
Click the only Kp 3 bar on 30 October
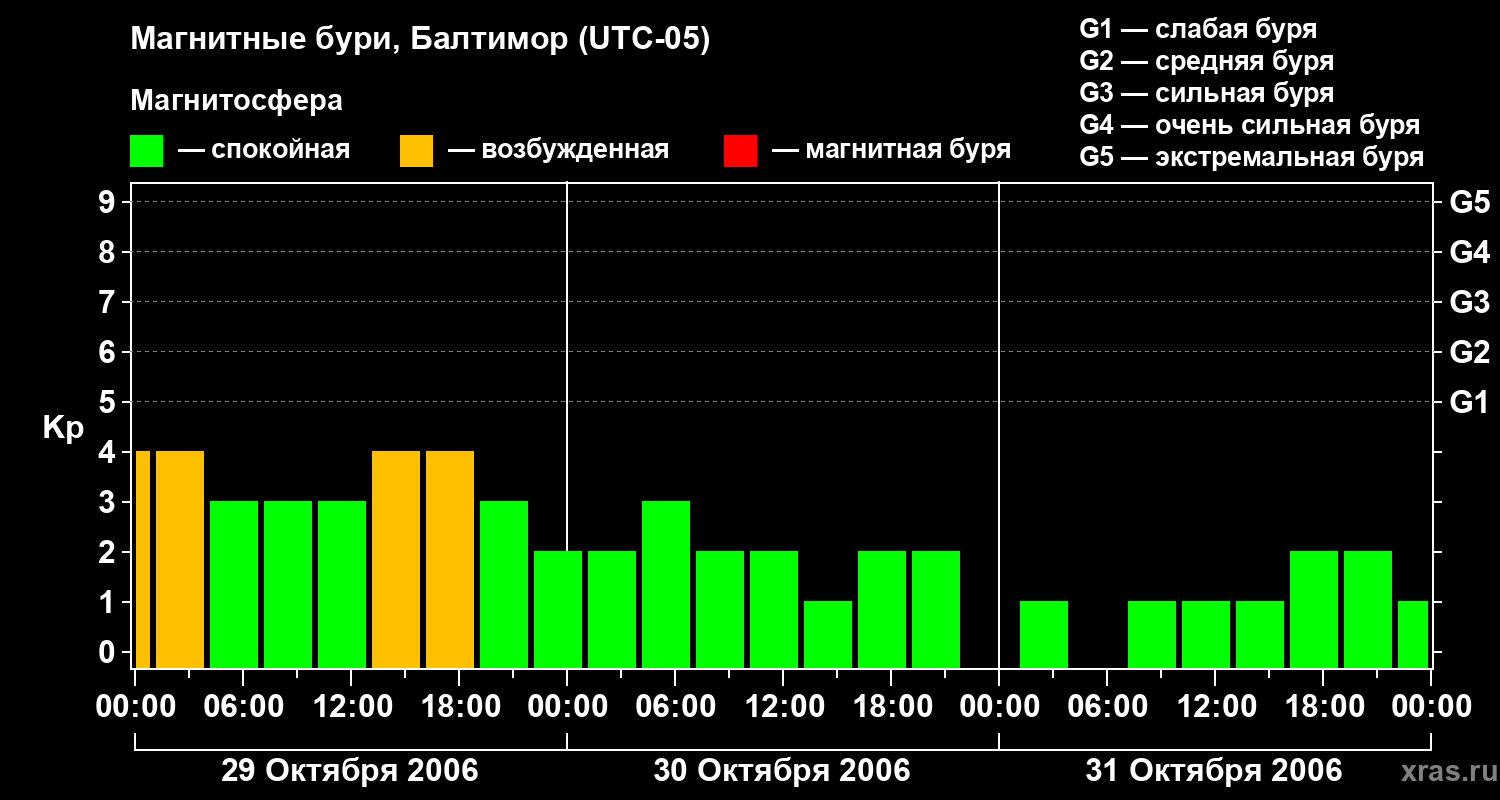pyautogui.click(x=666, y=584)
